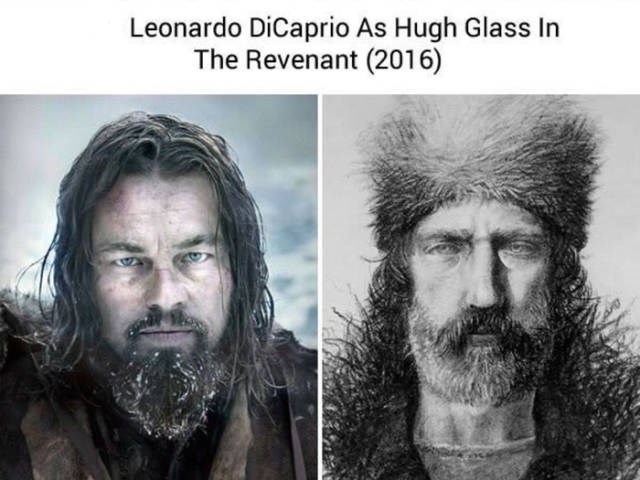This screenshot has height=480, width=640.
Task: Click the white divider between both images
Action: [320, 287]
